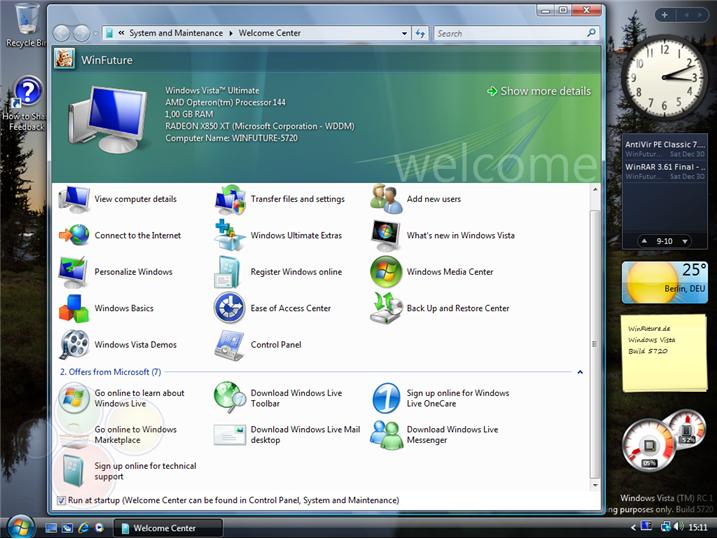Open the Add new users icon
This screenshot has width=717, height=539.
tap(385, 199)
